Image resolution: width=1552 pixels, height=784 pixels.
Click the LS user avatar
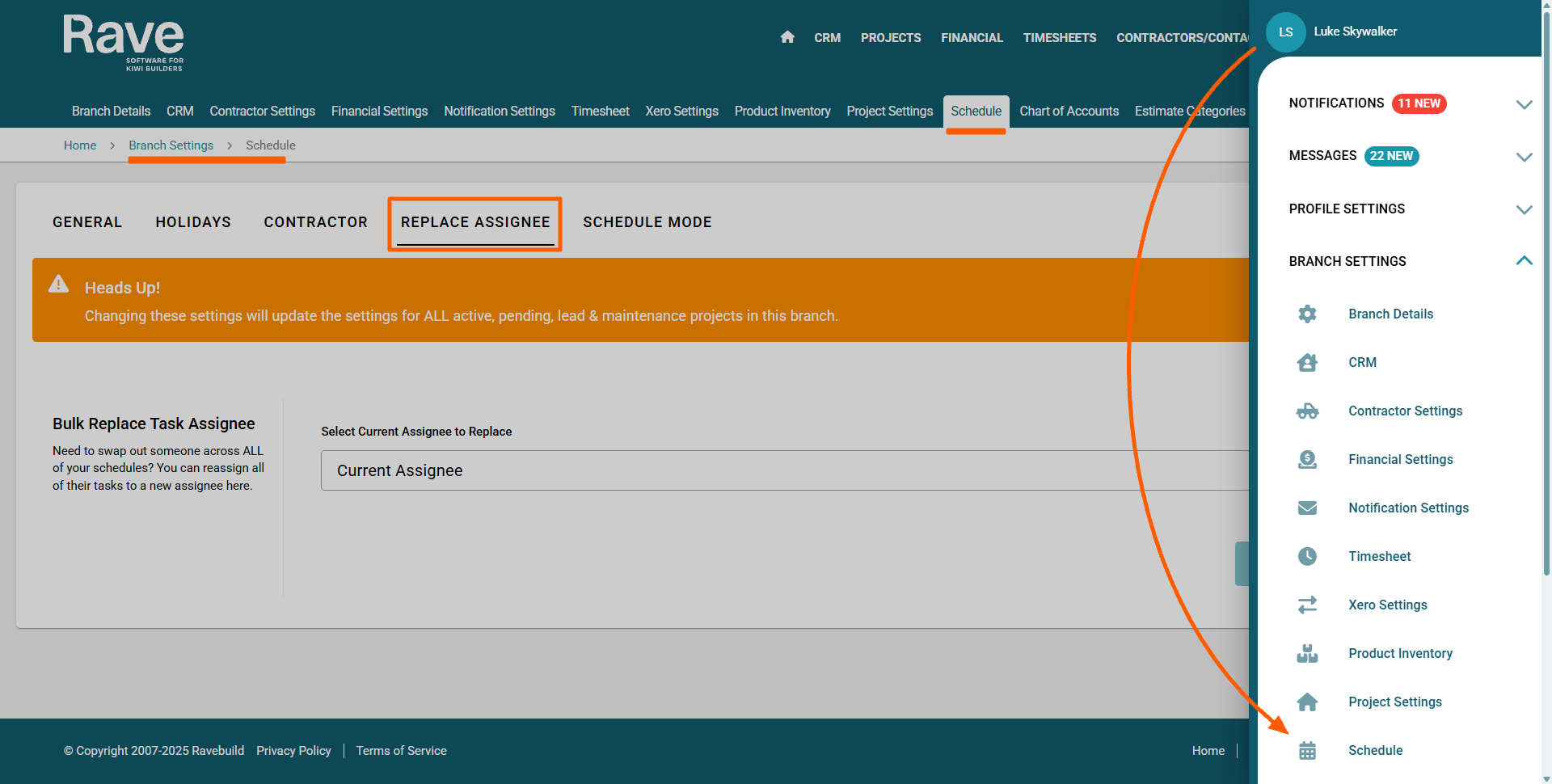(x=1285, y=32)
